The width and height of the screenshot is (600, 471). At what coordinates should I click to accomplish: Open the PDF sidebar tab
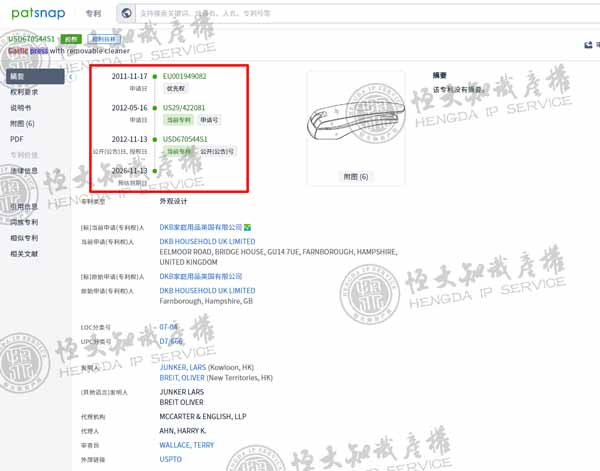pyautogui.click(x=16, y=139)
